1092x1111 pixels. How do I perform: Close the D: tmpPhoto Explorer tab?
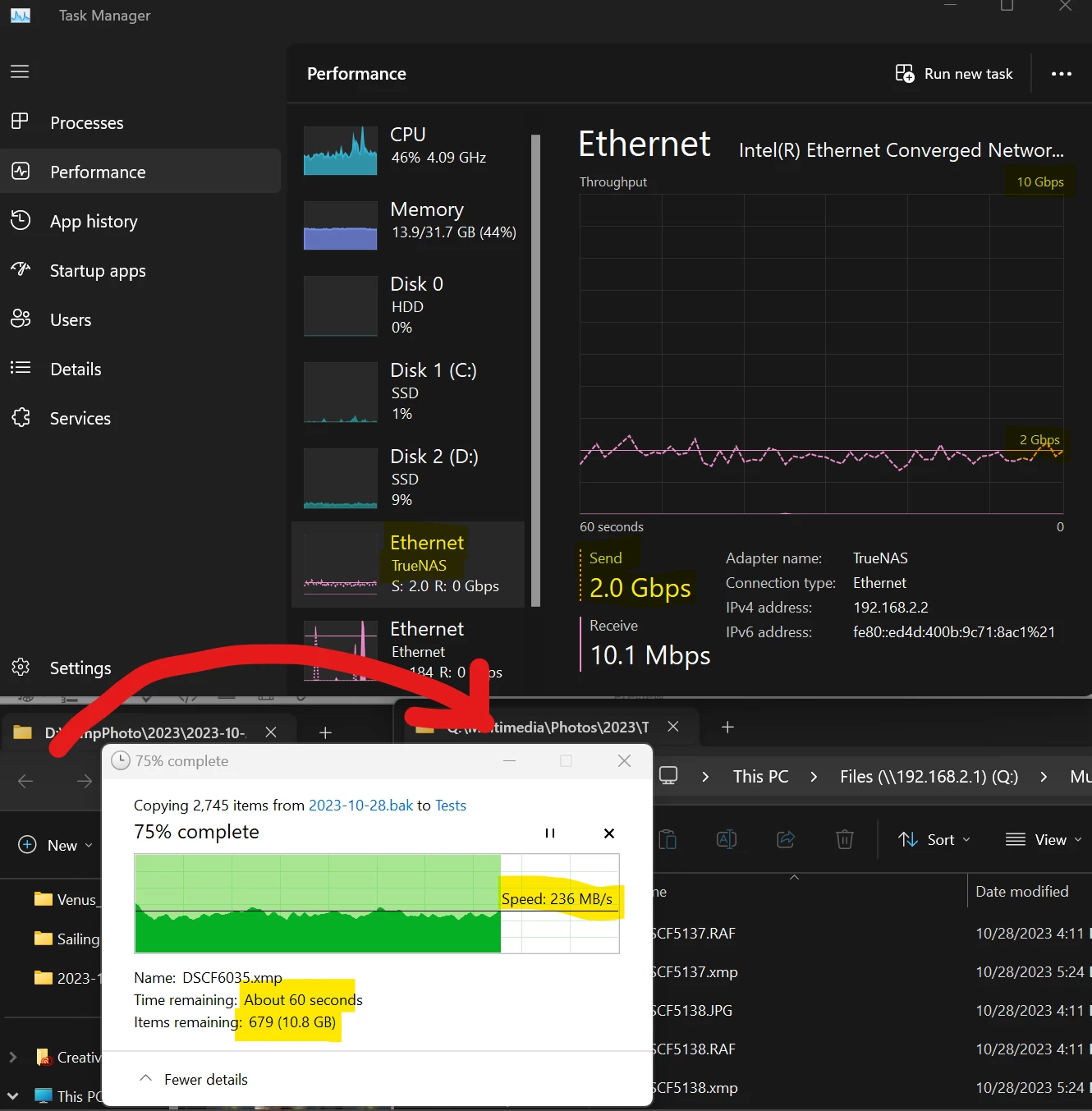tap(271, 732)
